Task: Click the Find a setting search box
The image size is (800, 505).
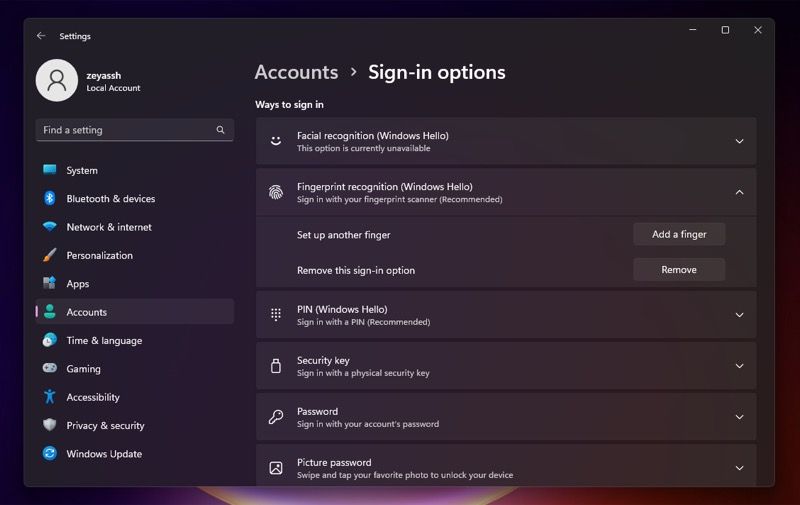Action: (x=125, y=130)
